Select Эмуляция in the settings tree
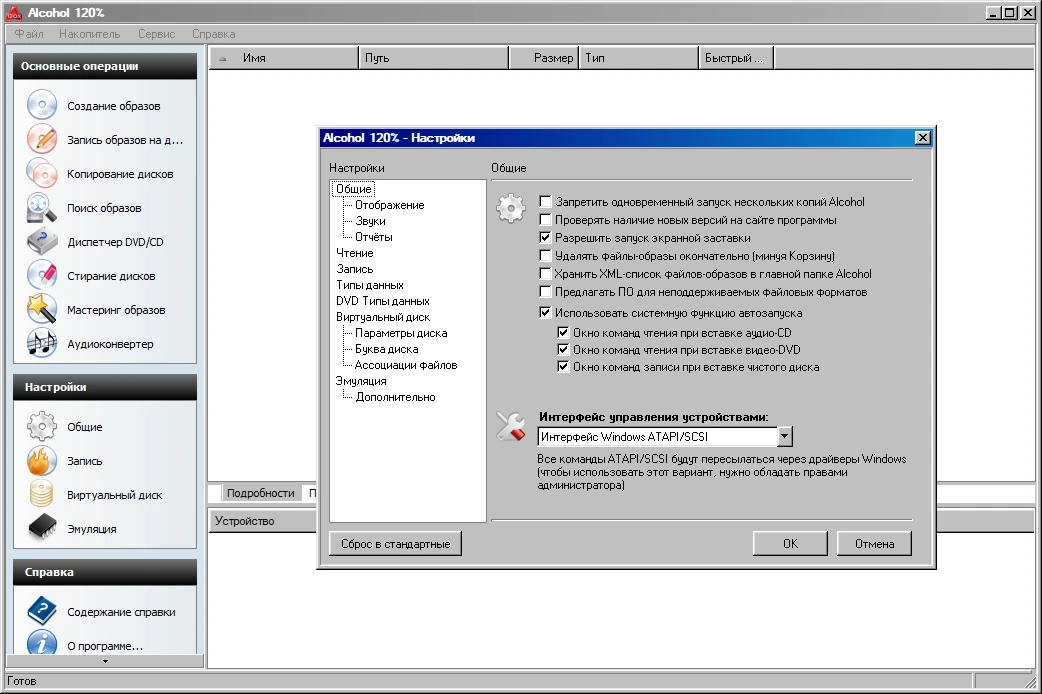Image resolution: width=1042 pixels, height=694 pixels. coord(361,380)
